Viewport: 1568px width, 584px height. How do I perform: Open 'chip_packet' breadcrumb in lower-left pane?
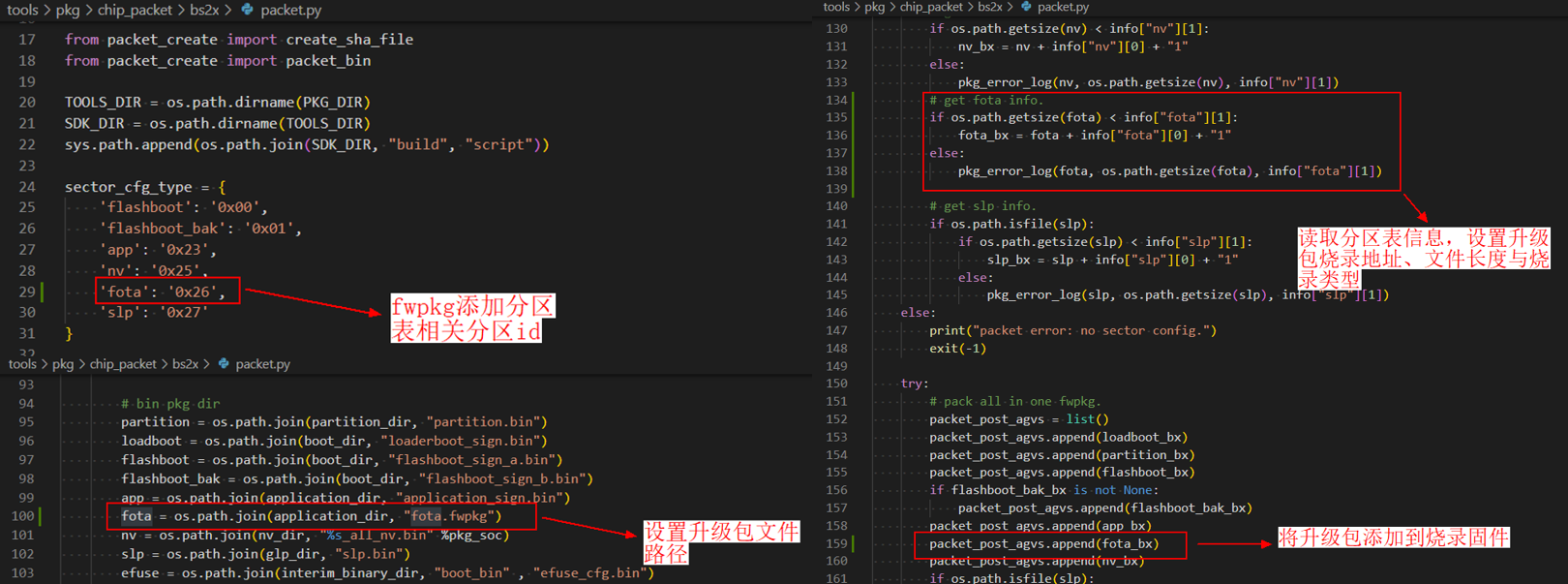123,364
